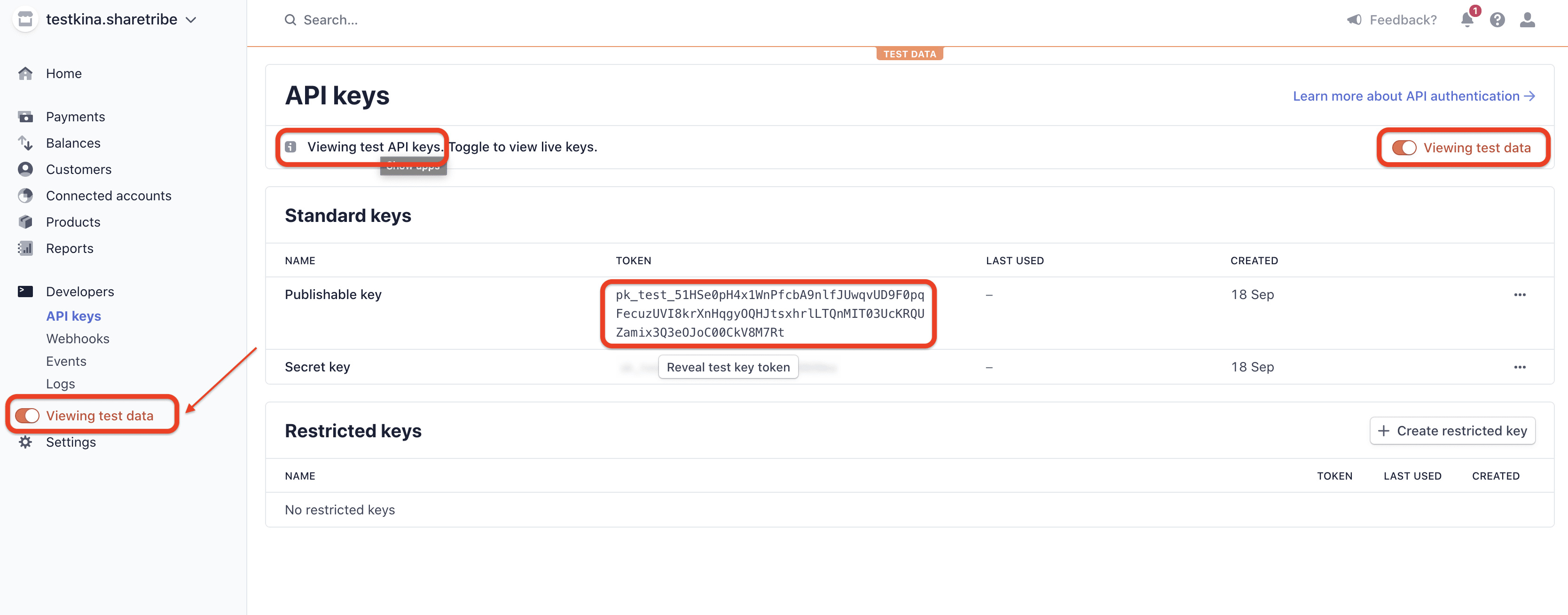The height and width of the screenshot is (615, 1568).
Task: Click the Developers terminal icon
Action: pos(25,291)
